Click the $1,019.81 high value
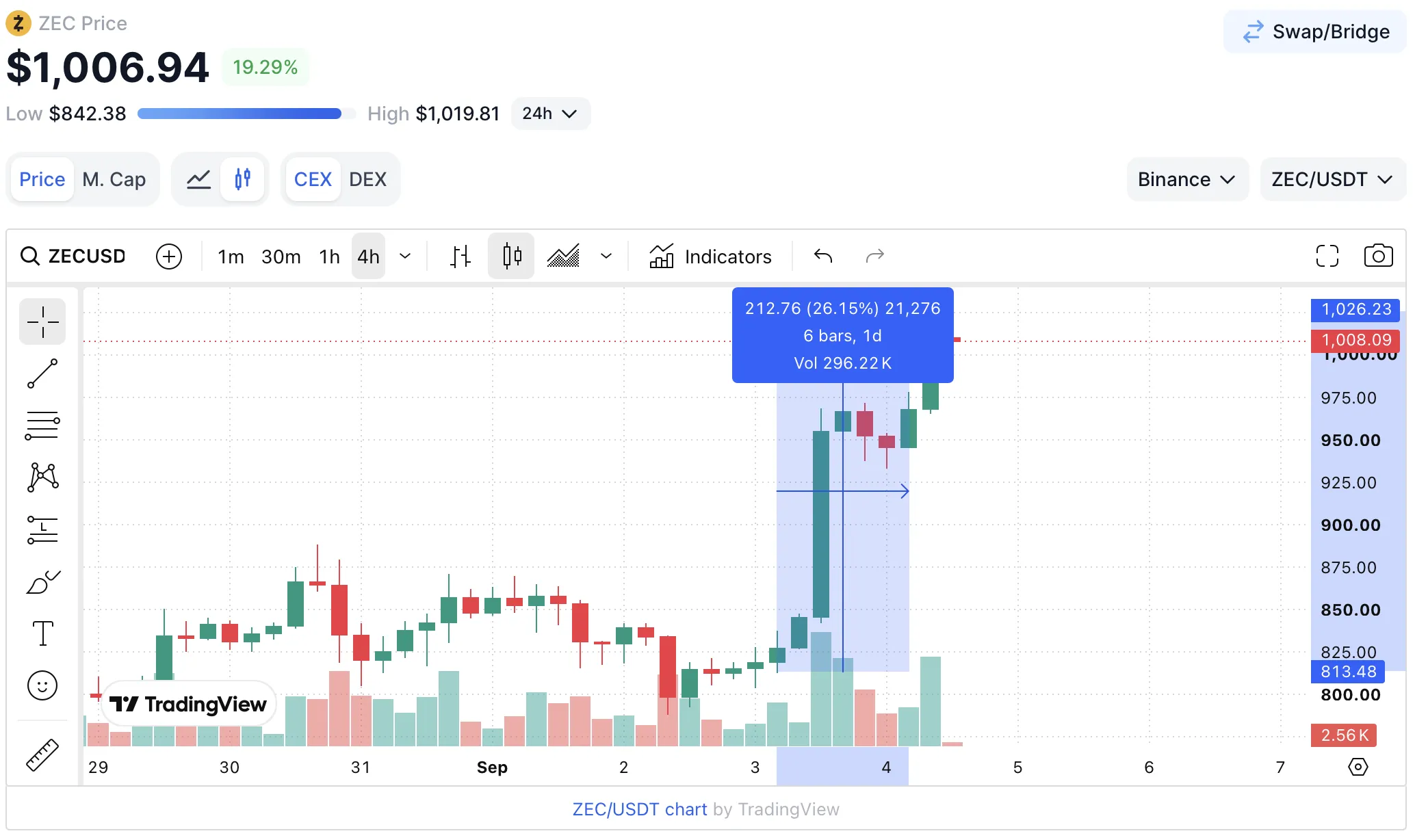The image size is (1415, 840). click(458, 114)
